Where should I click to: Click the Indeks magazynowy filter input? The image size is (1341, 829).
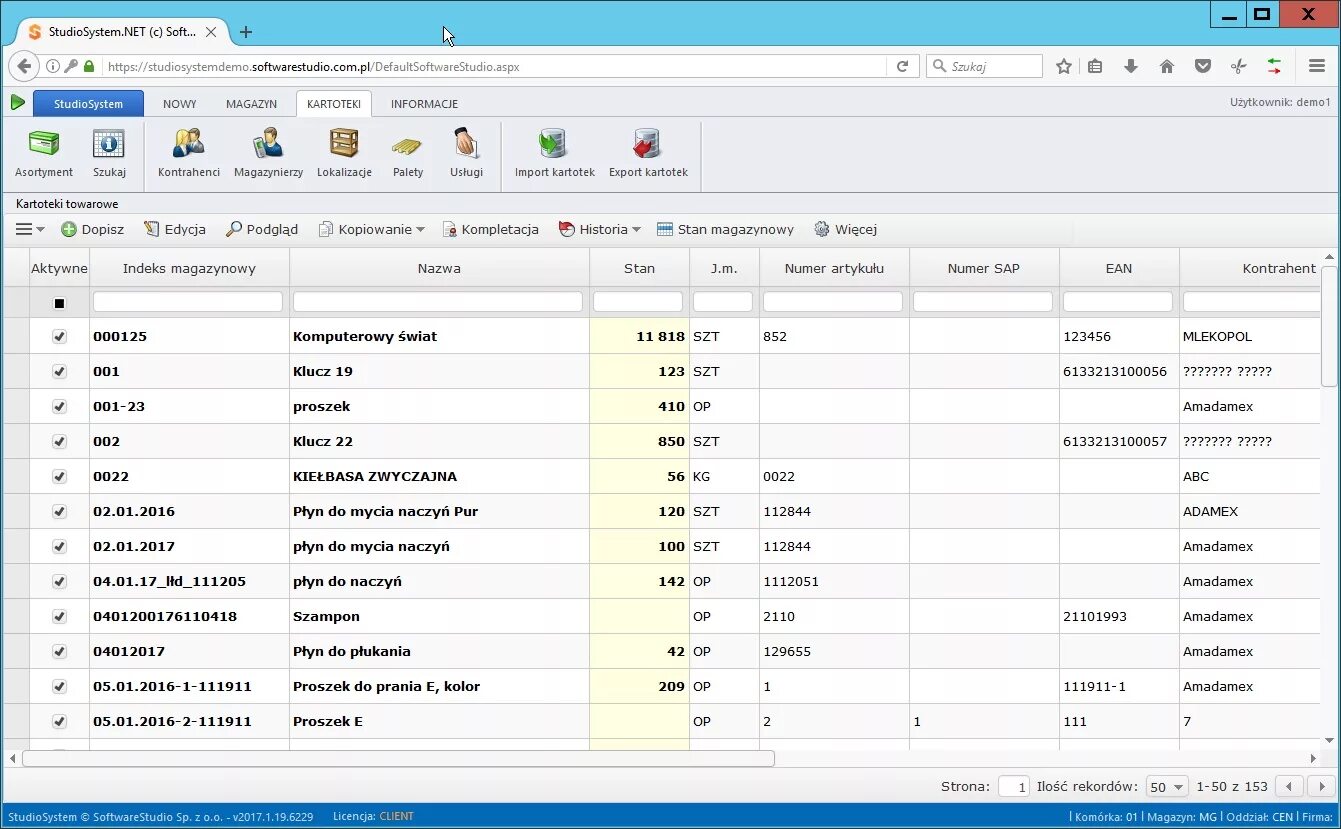click(x=188, y=301)
